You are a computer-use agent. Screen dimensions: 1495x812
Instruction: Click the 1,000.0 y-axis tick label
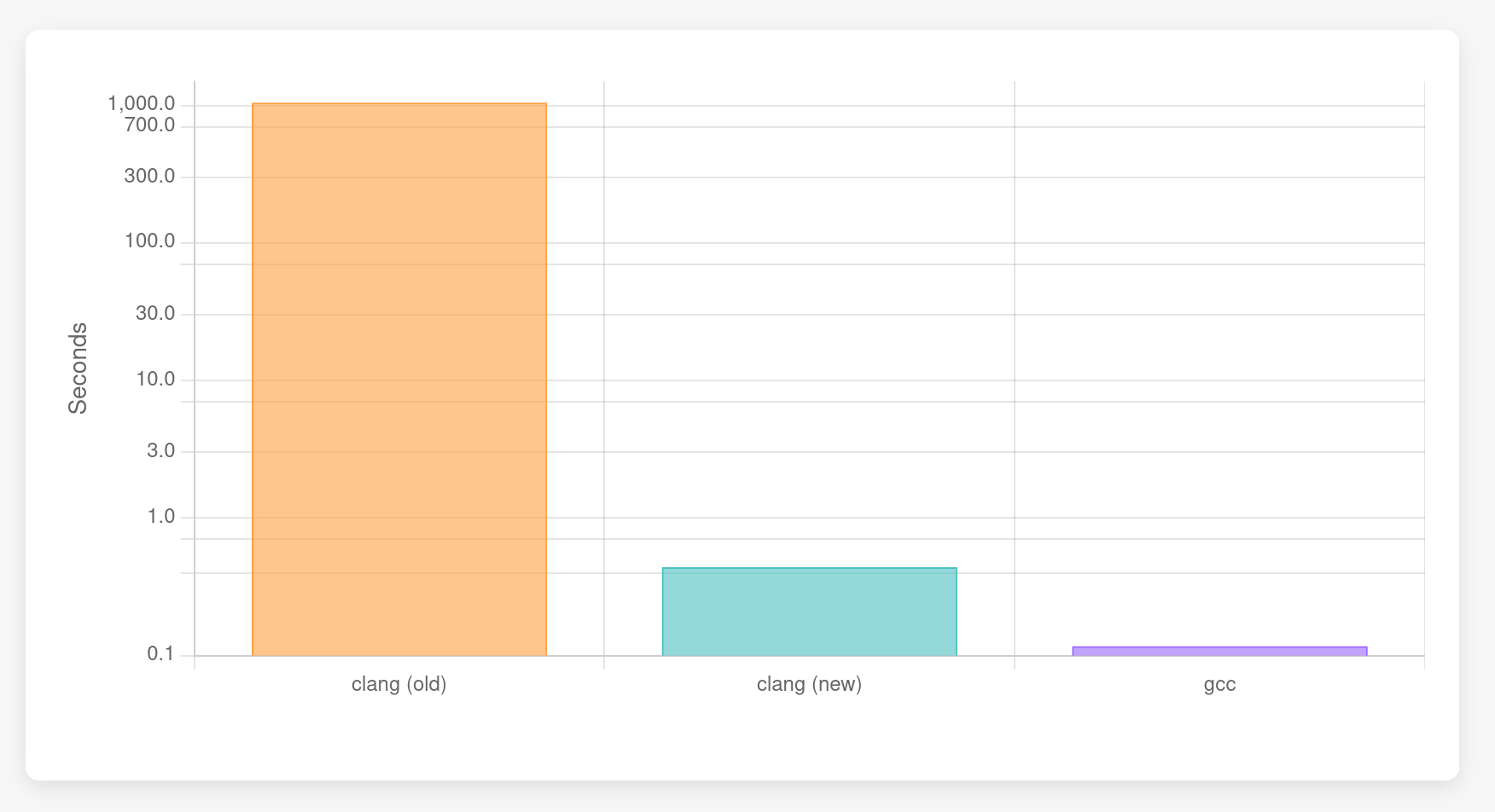[x=142, y=104]
